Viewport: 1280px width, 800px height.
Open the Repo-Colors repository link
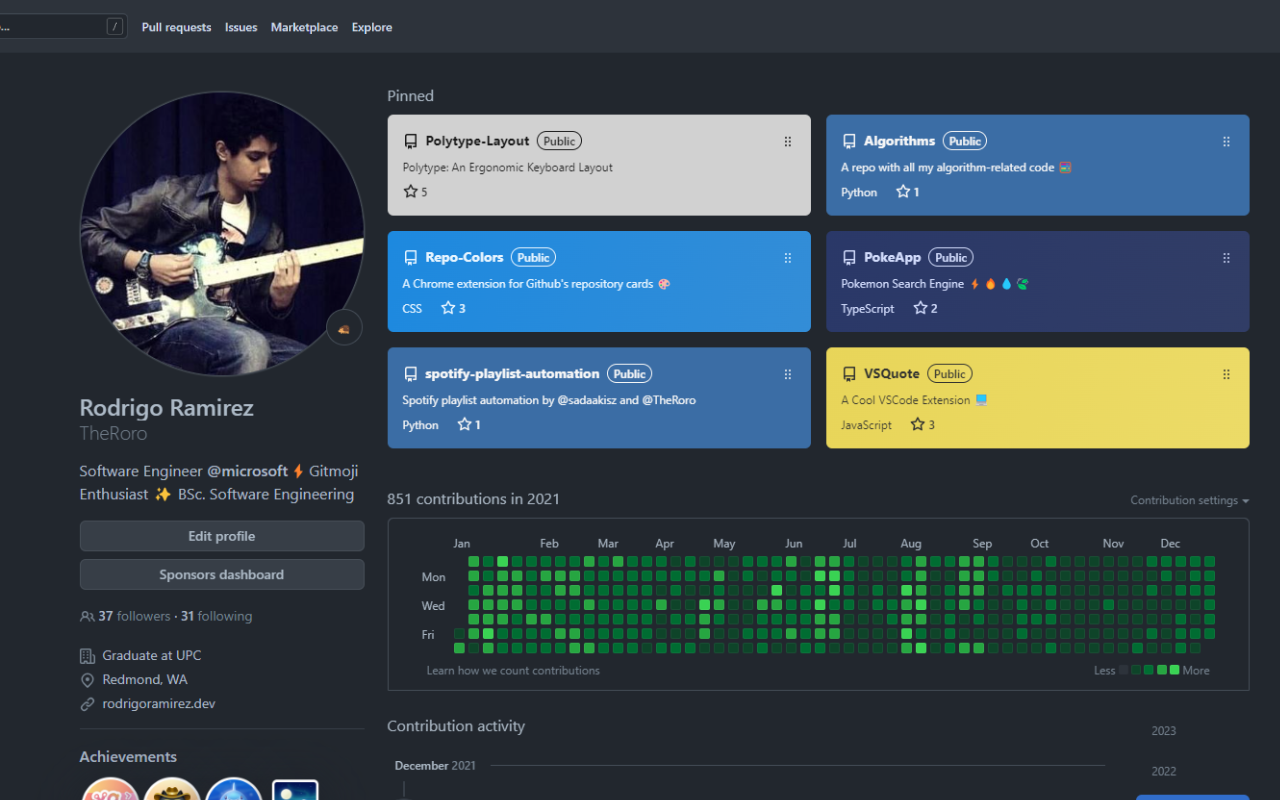464,257
